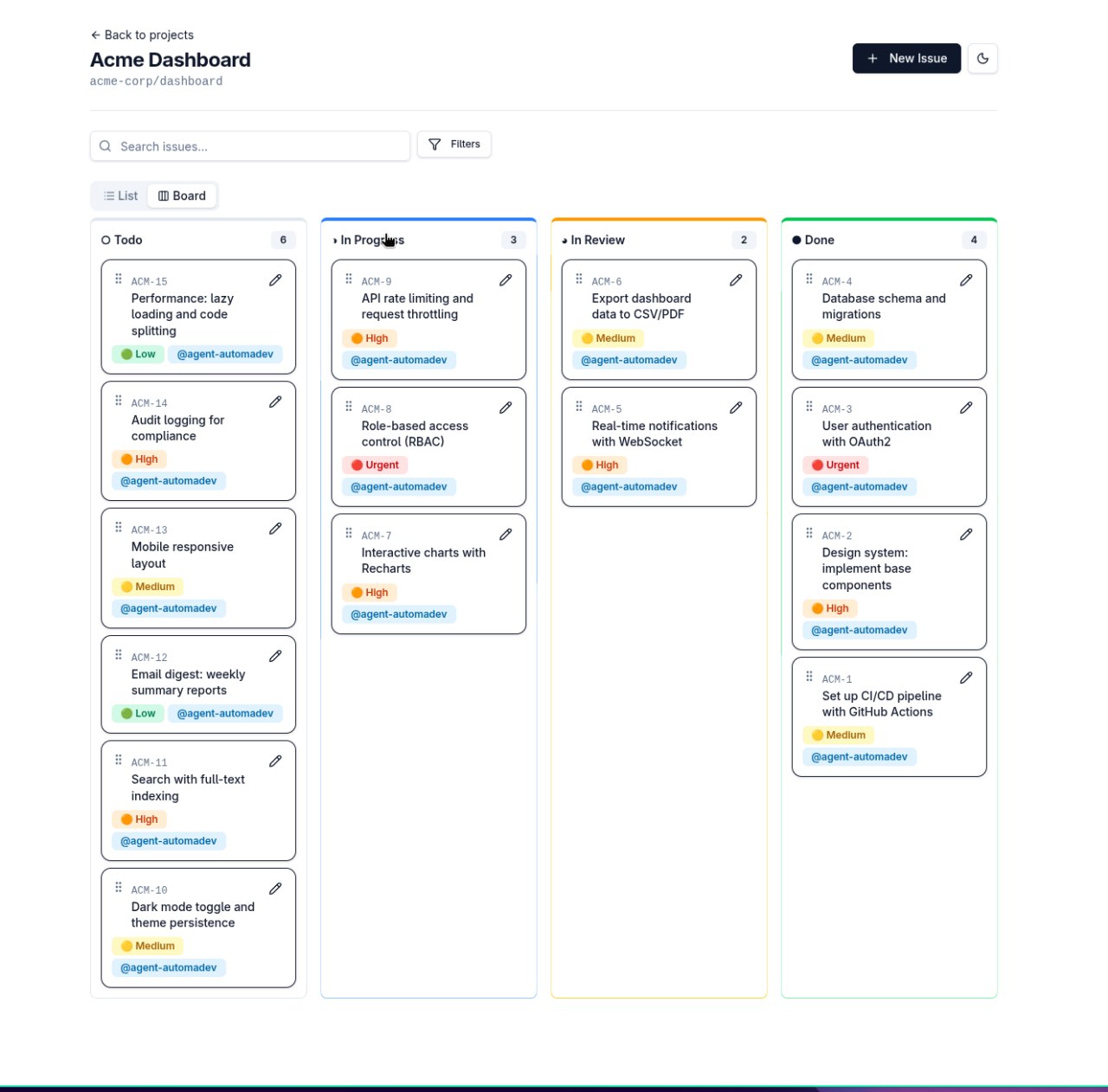Edit the ACM-6 export dashboard card
Screen dimensions: 1108x1092
736,280
